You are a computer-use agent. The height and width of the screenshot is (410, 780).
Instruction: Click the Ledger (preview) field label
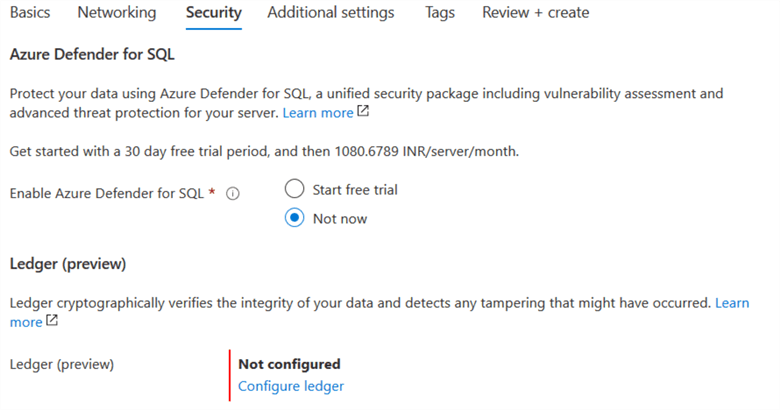(62, 364)
